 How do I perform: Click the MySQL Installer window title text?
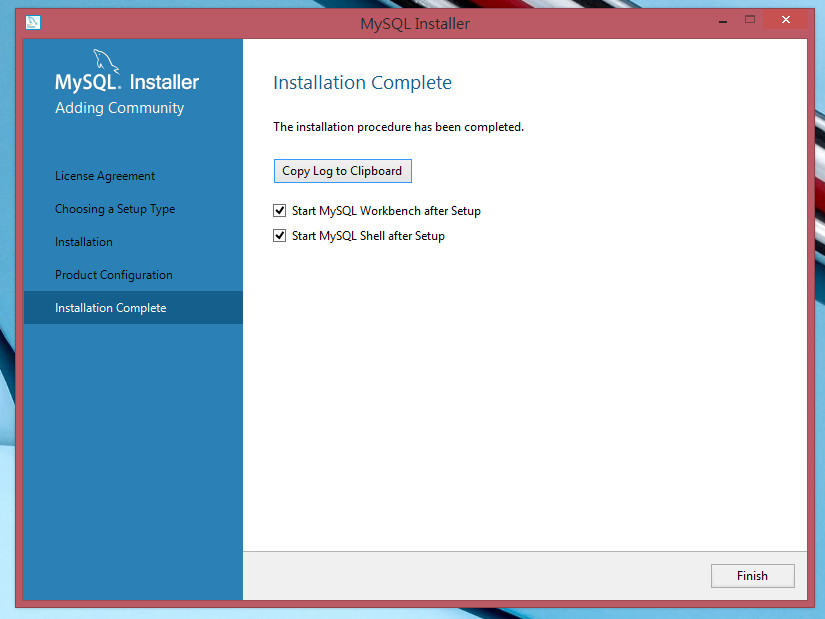tap(415, 24)
